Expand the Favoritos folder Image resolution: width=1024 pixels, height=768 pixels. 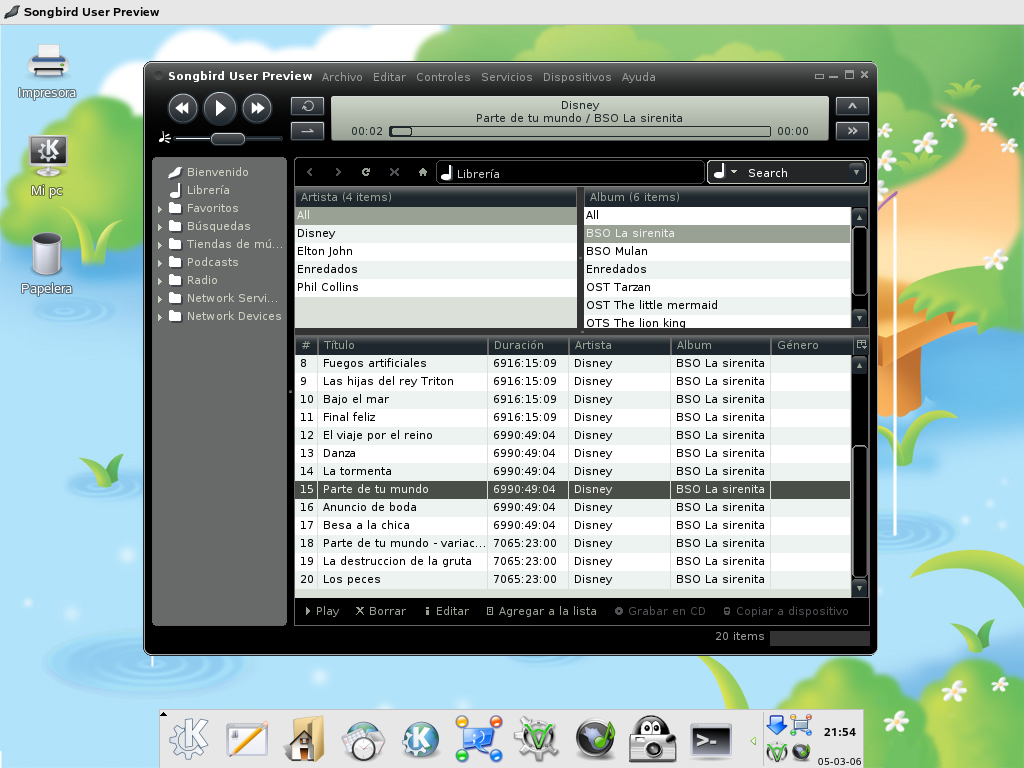pyautogui.click(x=160, y=209)
